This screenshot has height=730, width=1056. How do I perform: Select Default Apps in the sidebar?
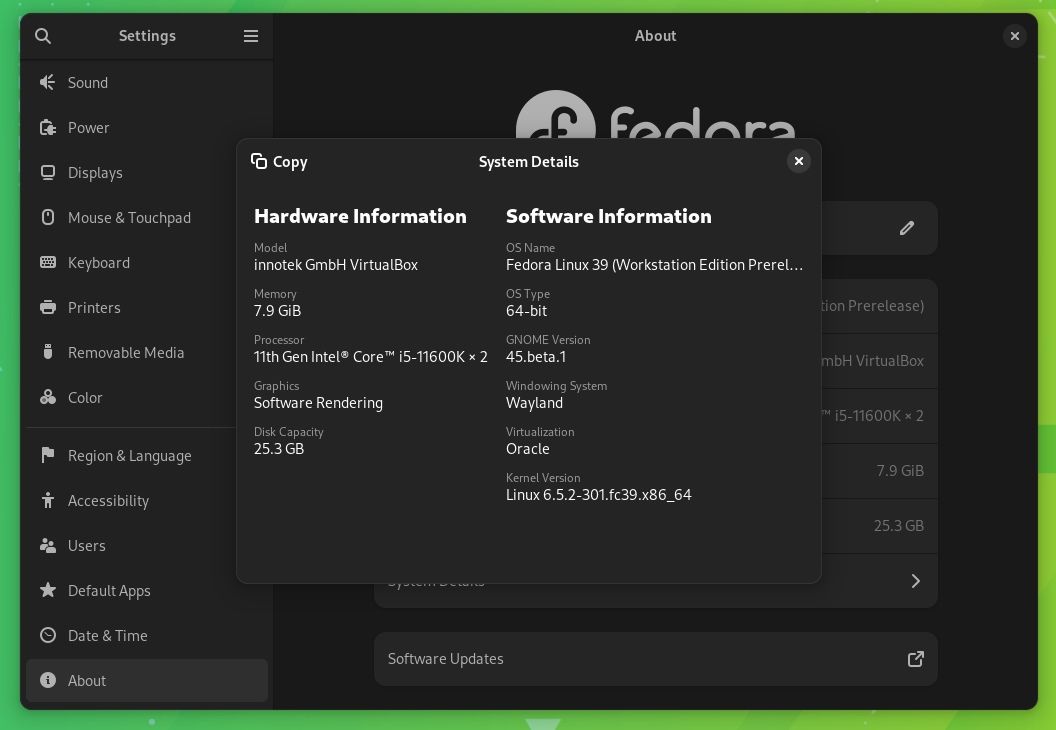point(108,590)
